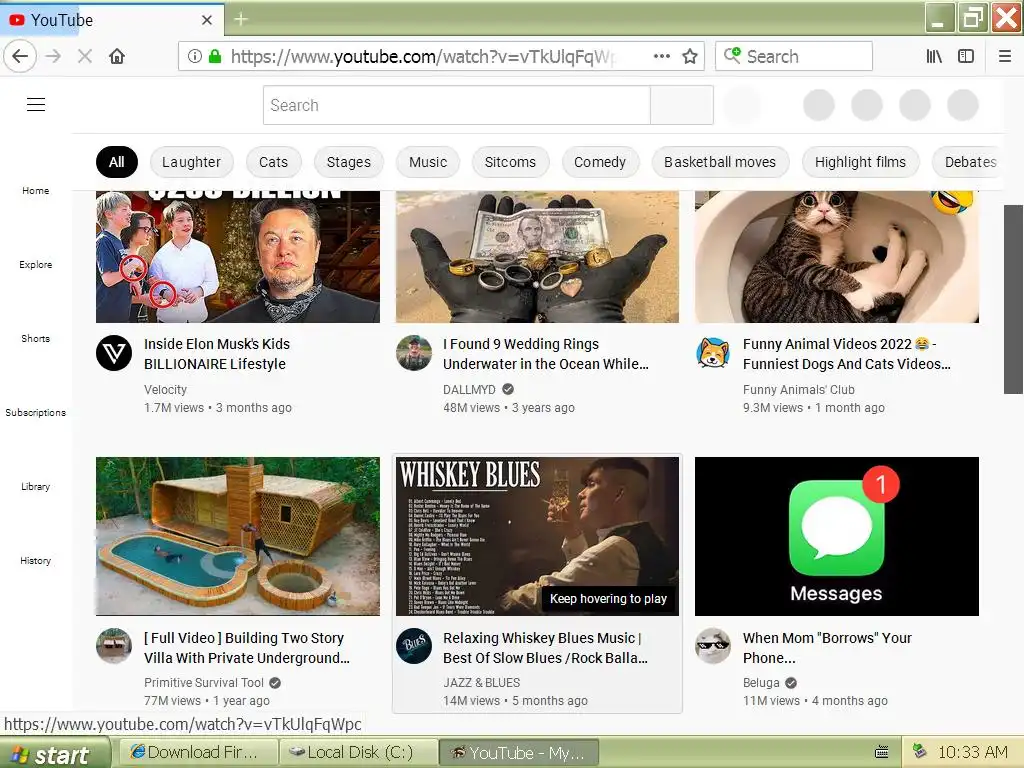Viewport: 1024px width, 768px height.
Task: Open the Funny Animals' Club channel avatar
Action: point(712,353)
